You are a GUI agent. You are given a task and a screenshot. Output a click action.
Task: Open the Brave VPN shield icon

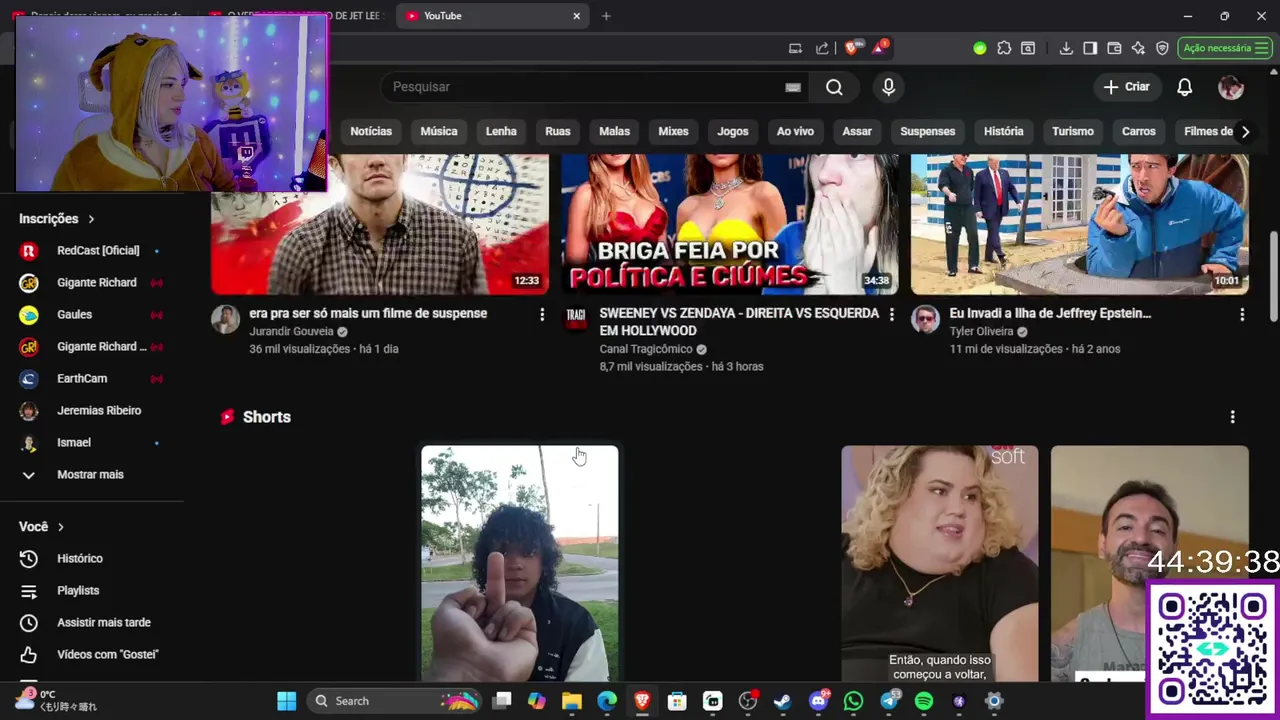1162,48
